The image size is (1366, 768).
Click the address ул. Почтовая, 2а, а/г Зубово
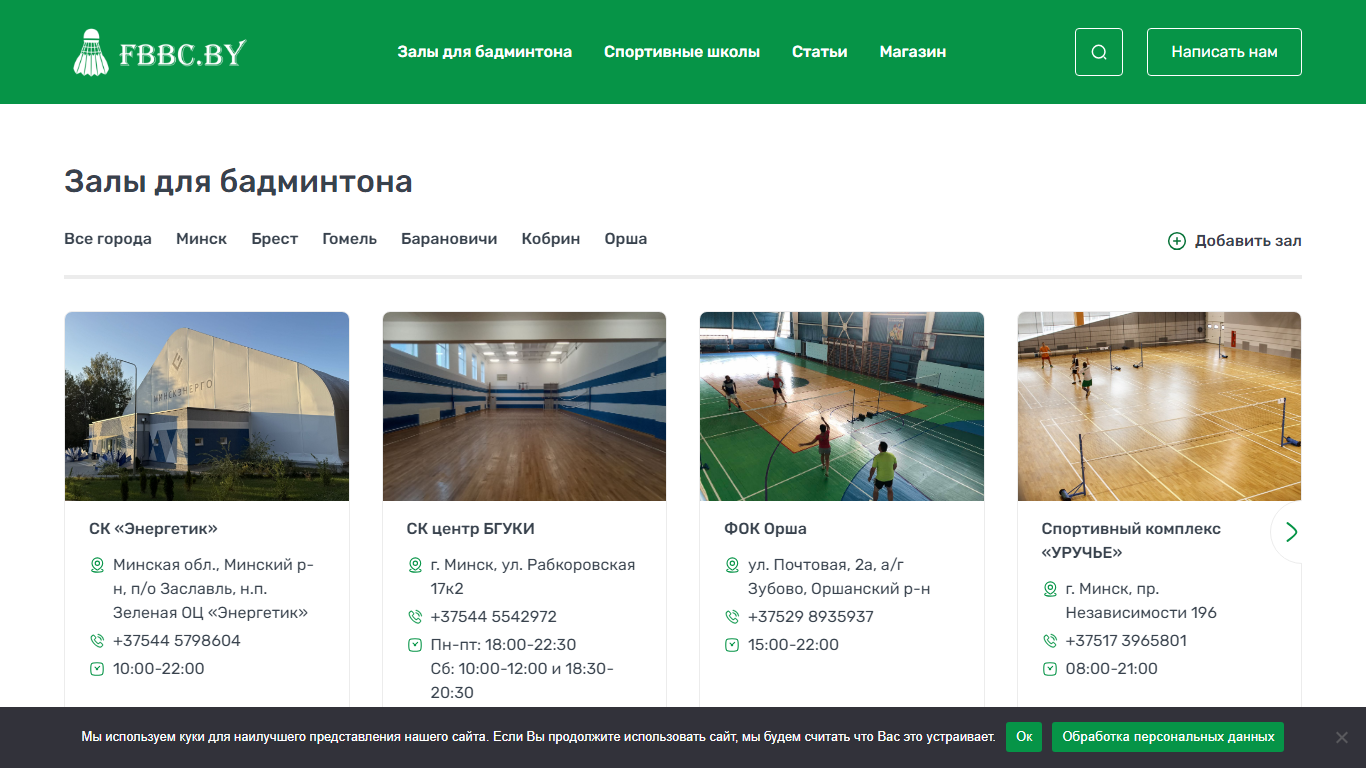(x=839, y=577)
